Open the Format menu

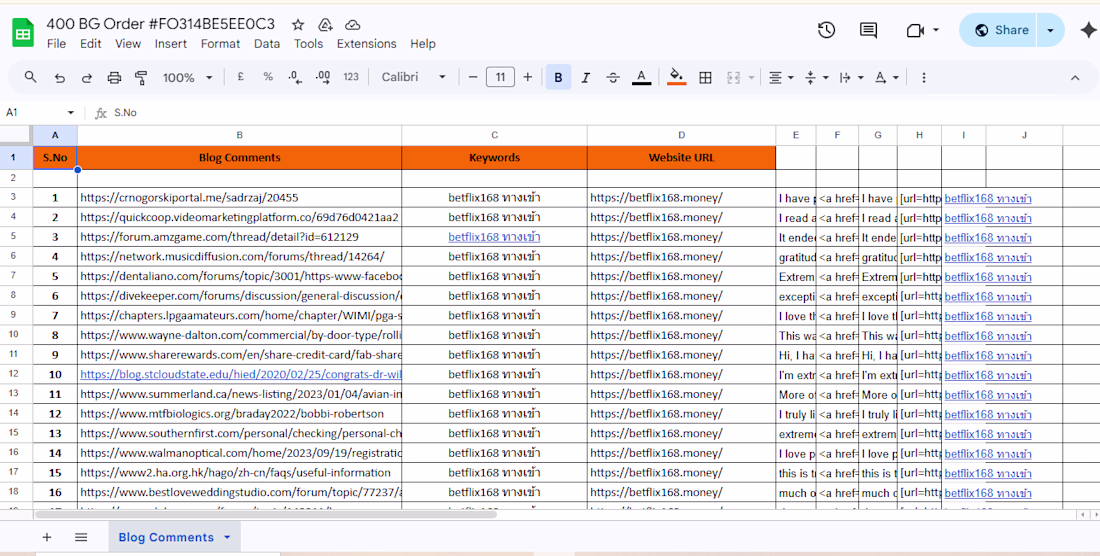tap(220, 43)
